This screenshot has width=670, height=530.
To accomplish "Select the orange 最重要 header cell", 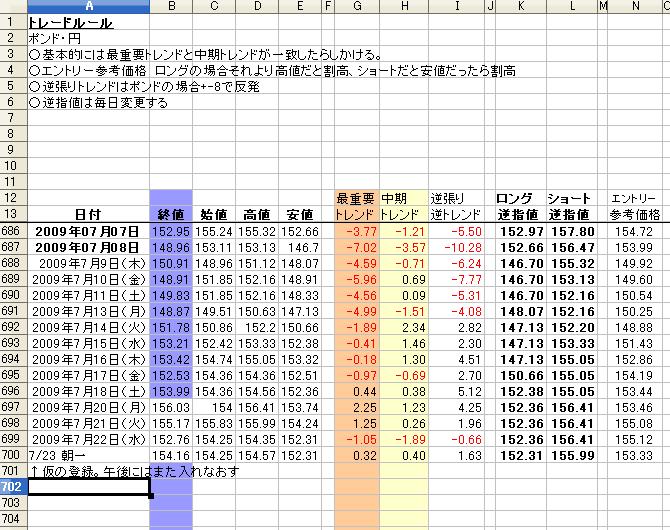I will (x=355, y=198).
